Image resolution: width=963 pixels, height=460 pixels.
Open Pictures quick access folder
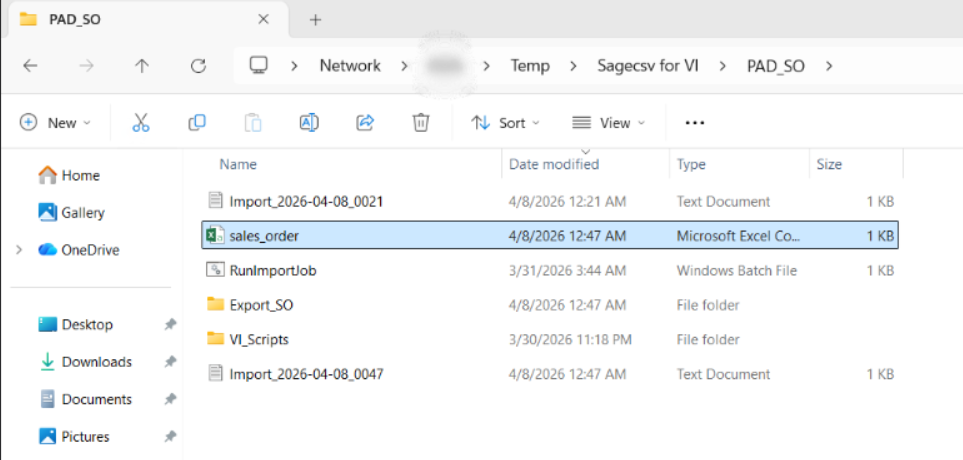pyautogui.click(x=74, y=437)
